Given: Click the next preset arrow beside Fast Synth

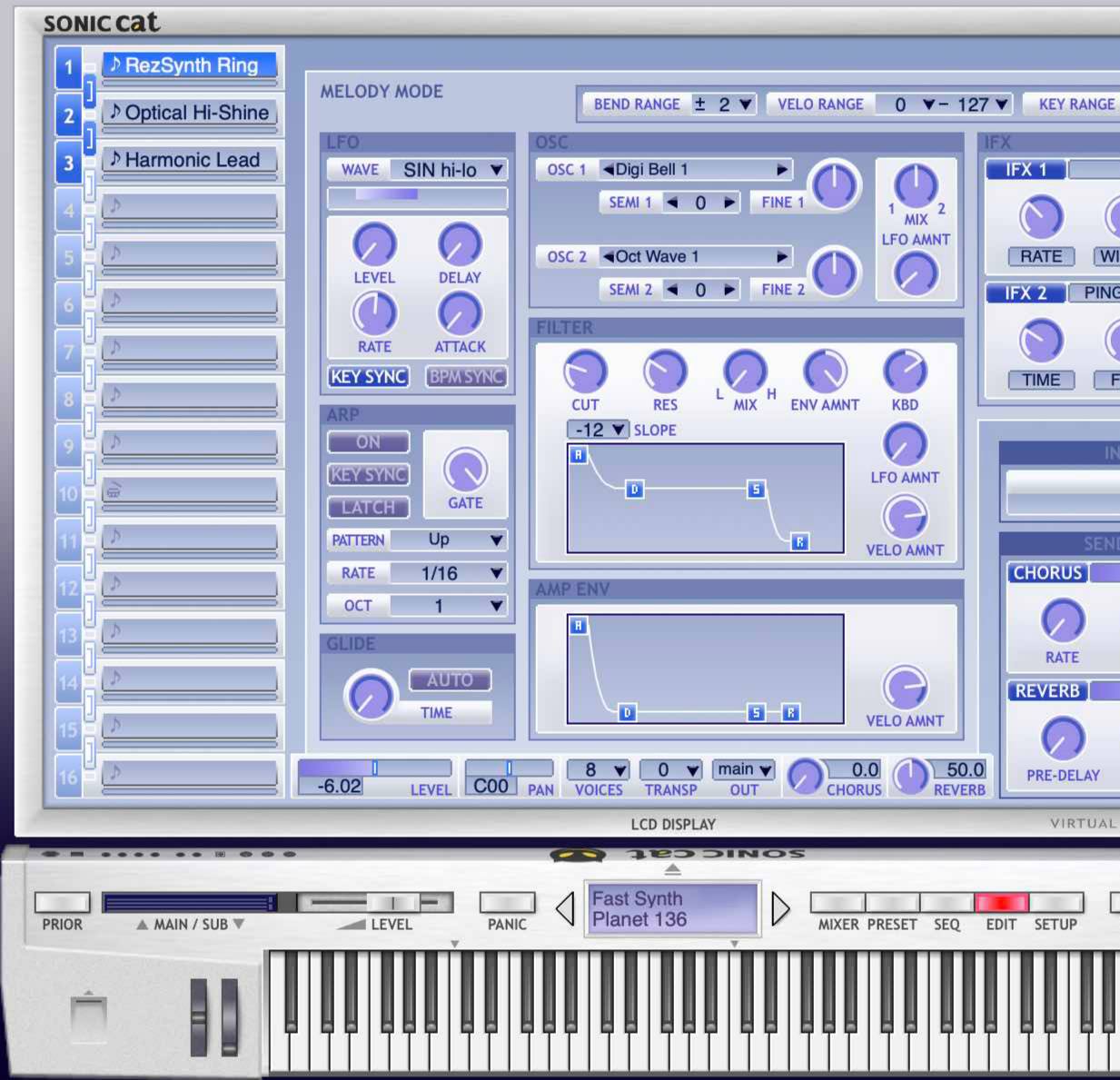Looking at the screenshot, I should click(779, 908).
